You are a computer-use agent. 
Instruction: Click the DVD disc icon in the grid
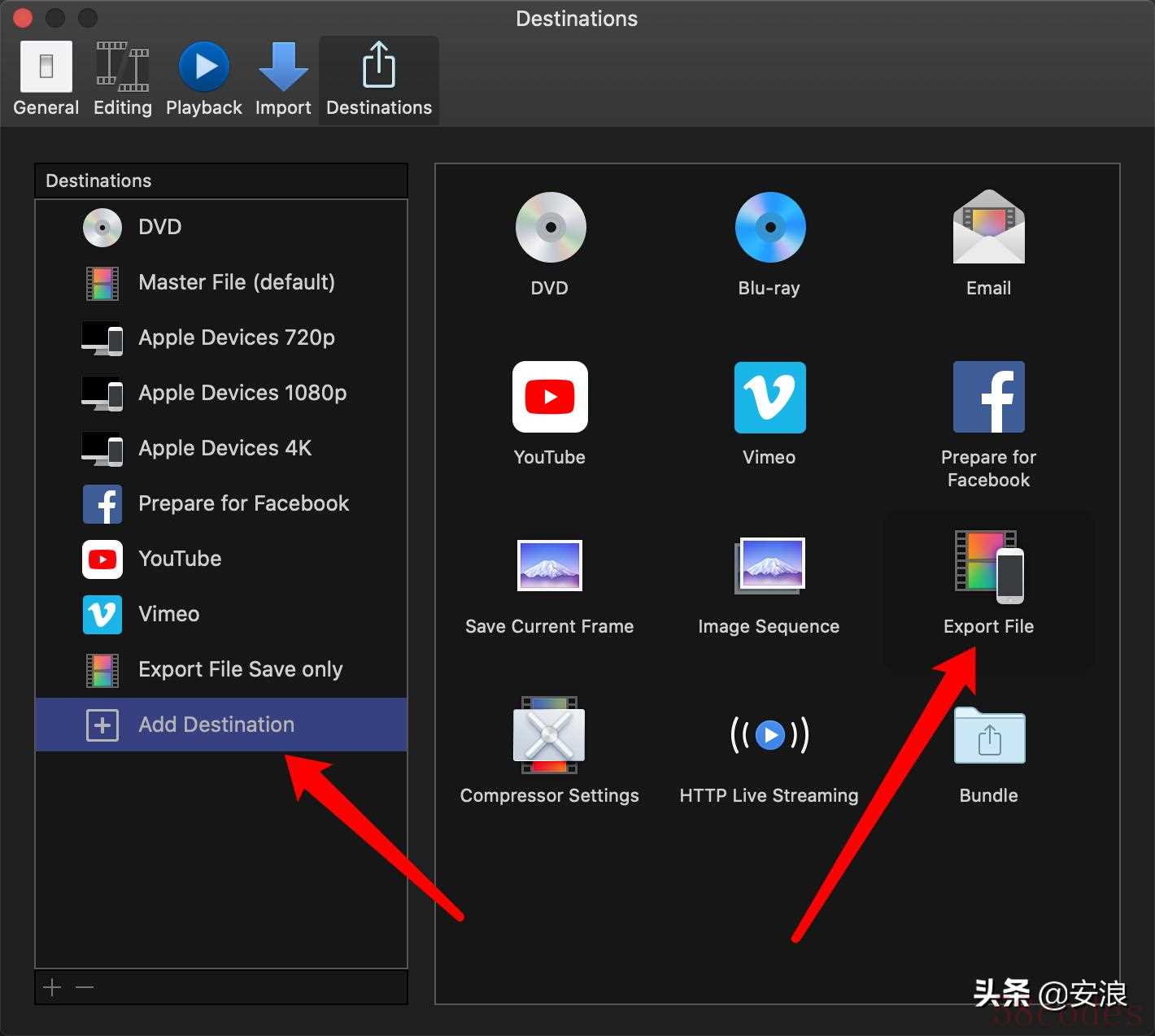(x=551, y=228)
